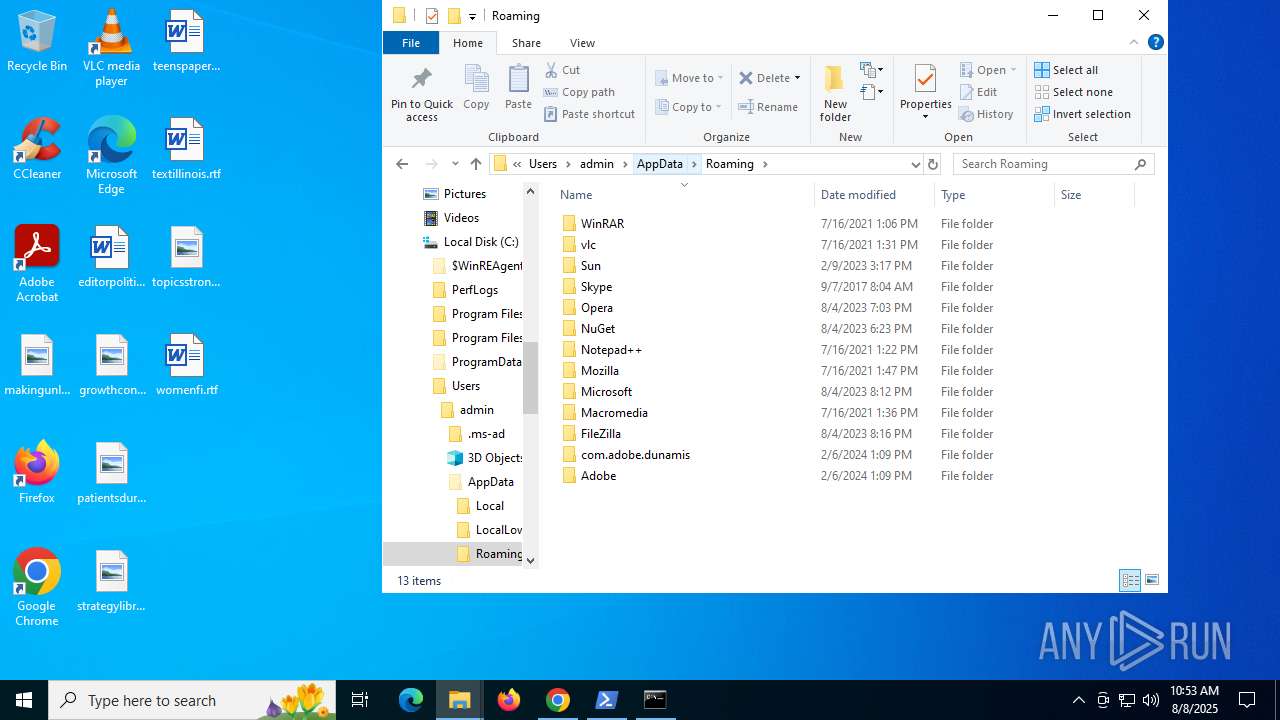Select the VLC media player desktop shortcut
Screen dimensions: 1280x720
(111, 48)
